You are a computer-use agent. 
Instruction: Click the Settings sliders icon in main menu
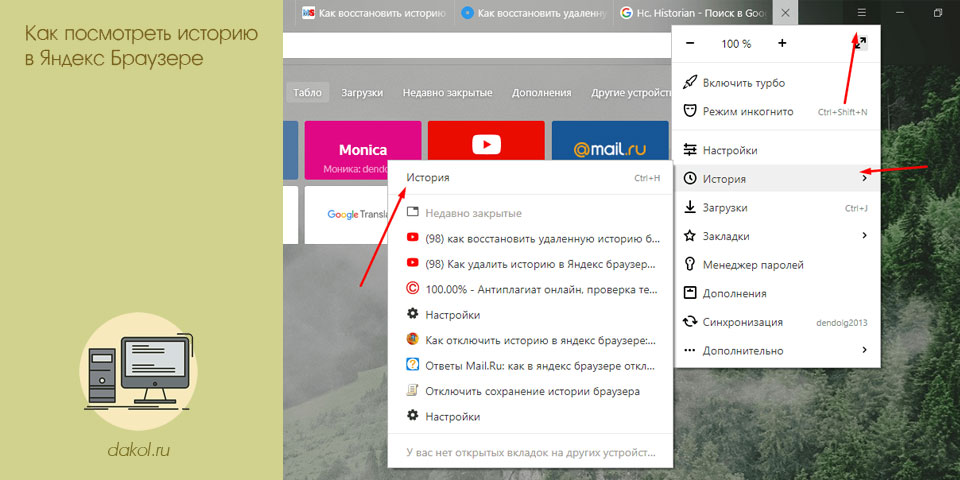(x=690, y=150)
